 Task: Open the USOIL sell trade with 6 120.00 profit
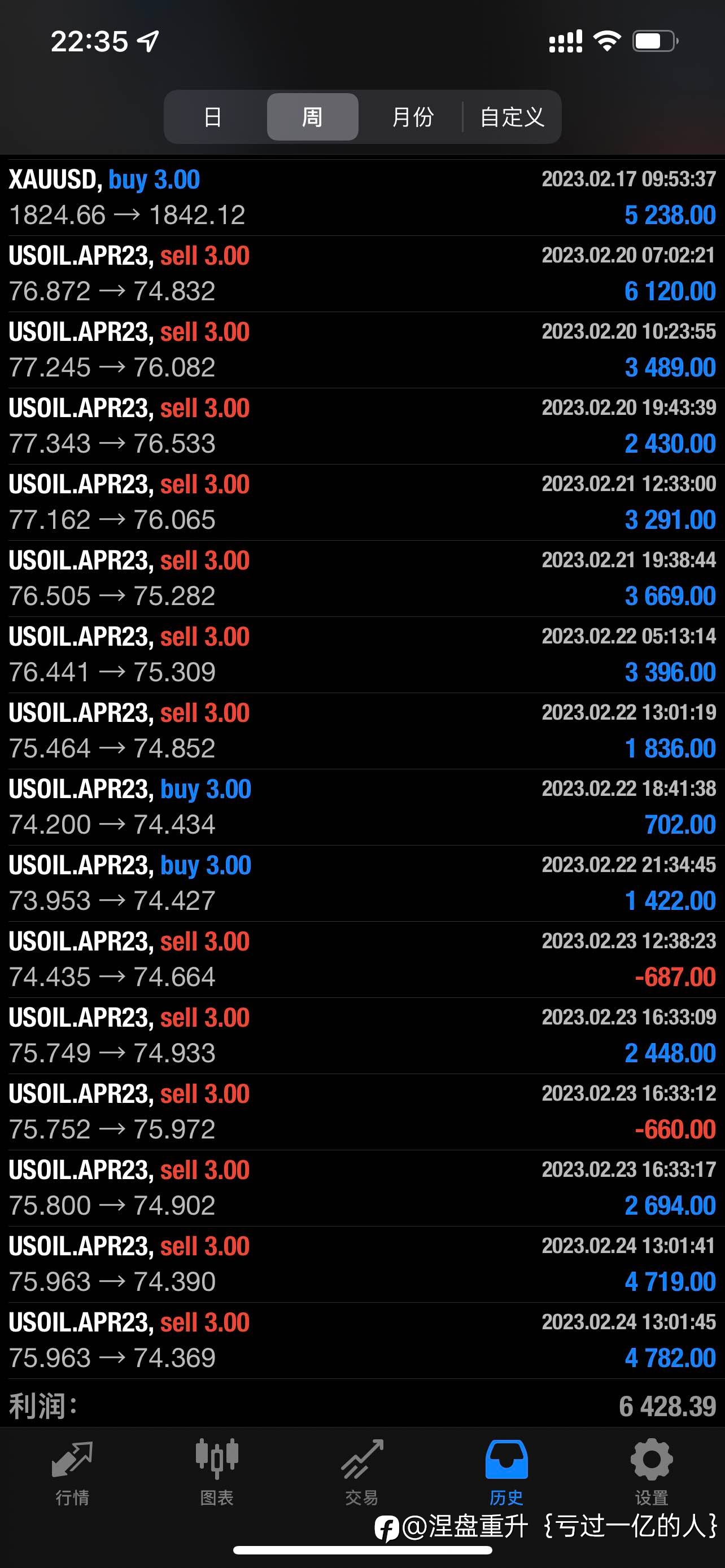click(x=362, y=274)
